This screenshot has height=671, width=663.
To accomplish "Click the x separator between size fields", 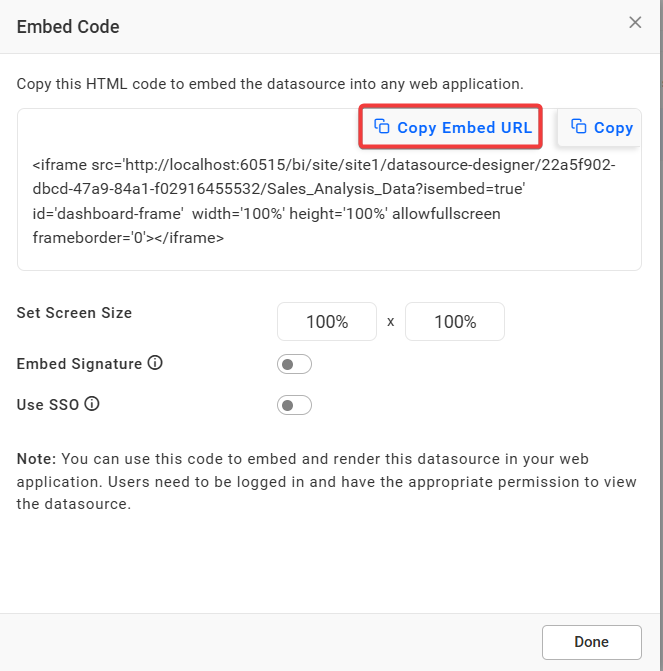I will coord(390,322).
